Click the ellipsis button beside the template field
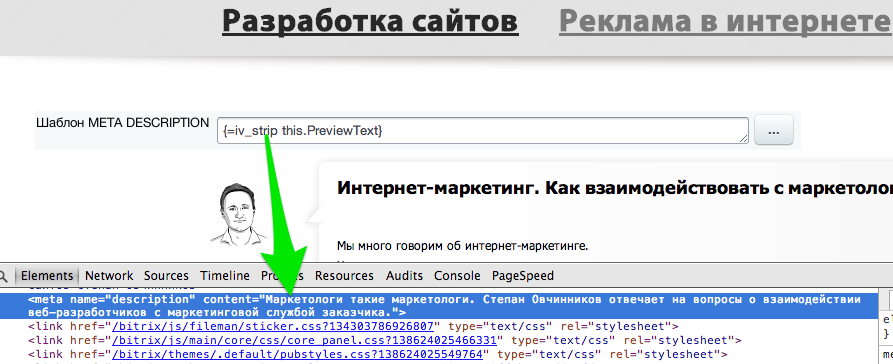Viewport: 893px width, 364px height. (773, 130)
